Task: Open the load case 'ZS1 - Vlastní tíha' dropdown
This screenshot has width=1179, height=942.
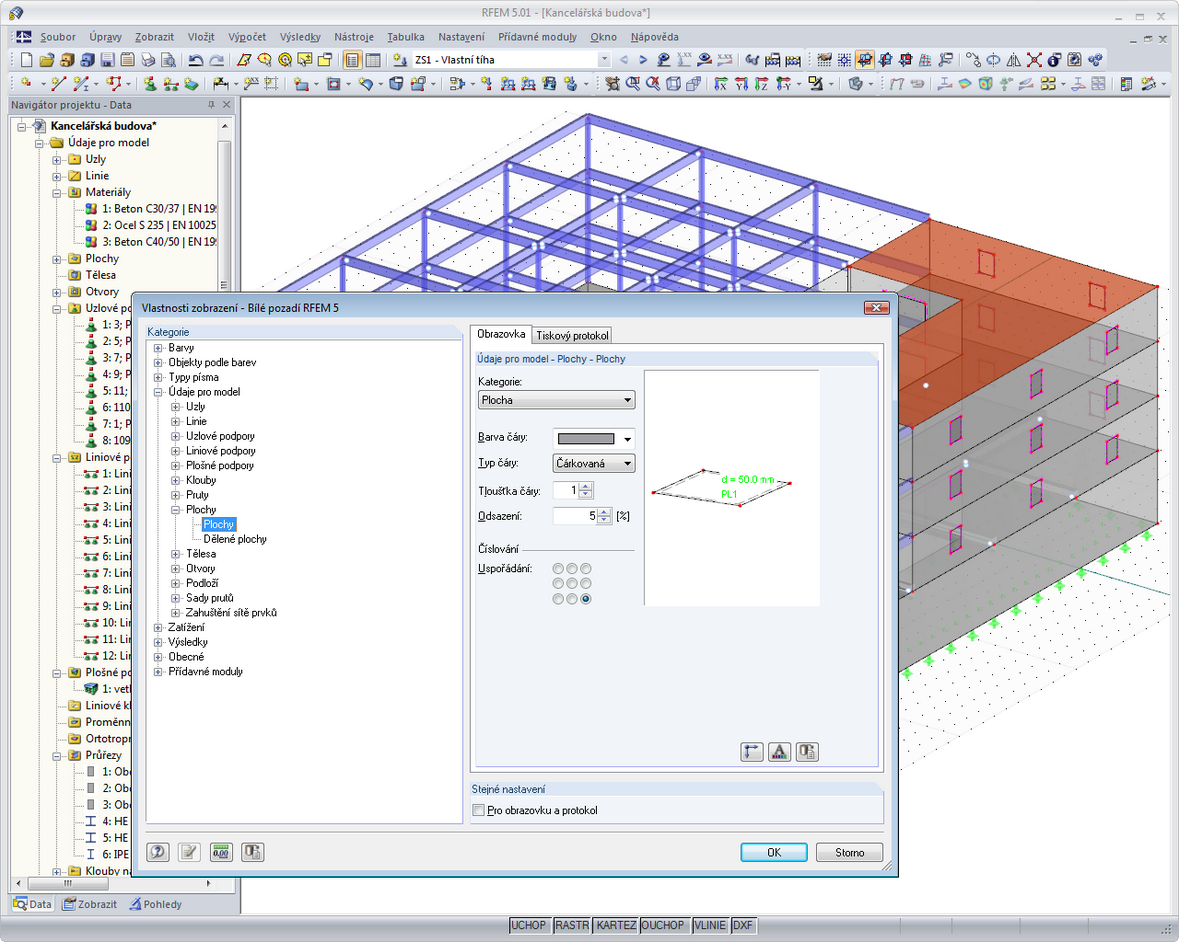Action: pos(604,60)
